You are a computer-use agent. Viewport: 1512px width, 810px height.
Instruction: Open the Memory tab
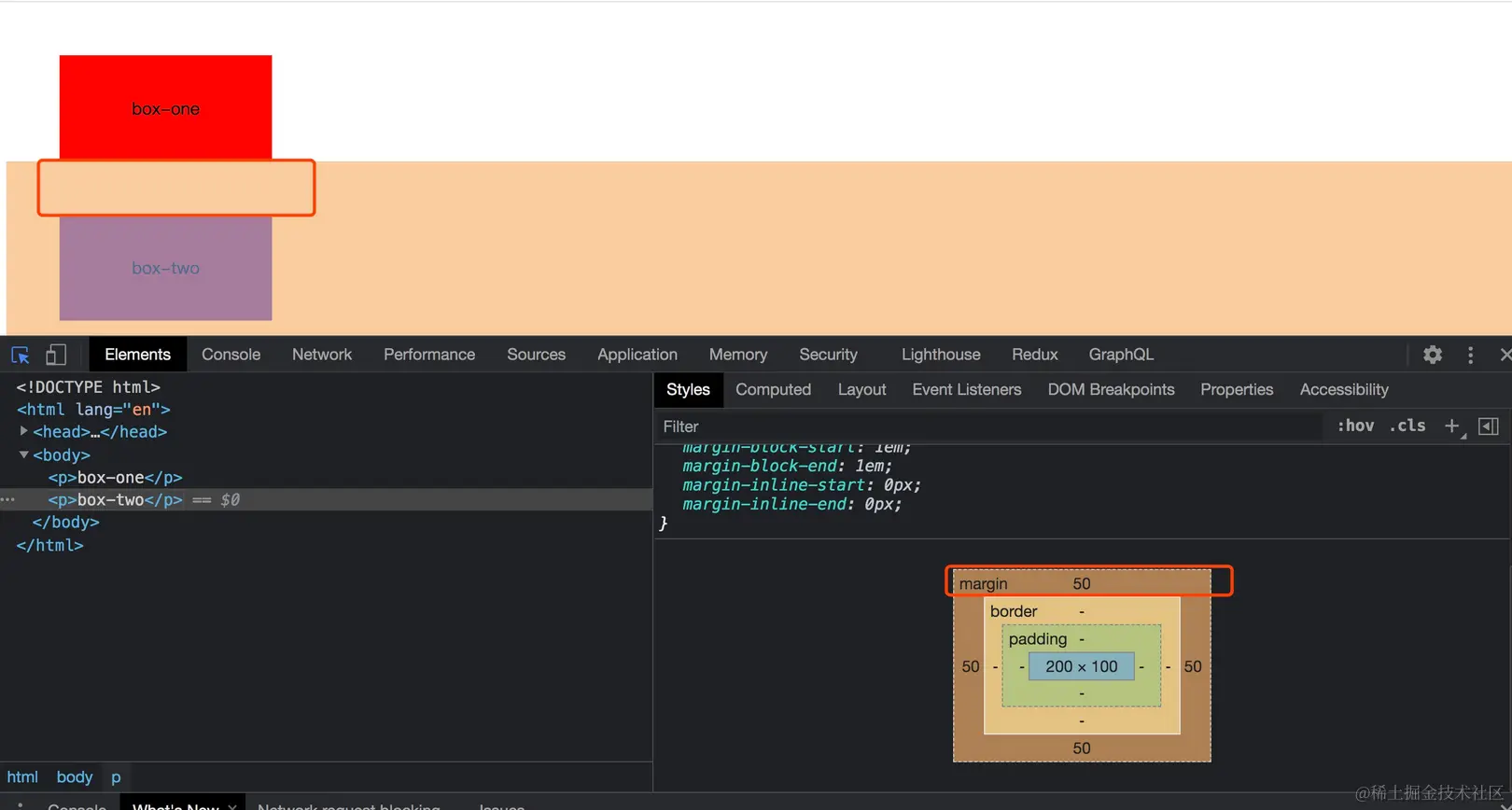(x=738, y=355)
